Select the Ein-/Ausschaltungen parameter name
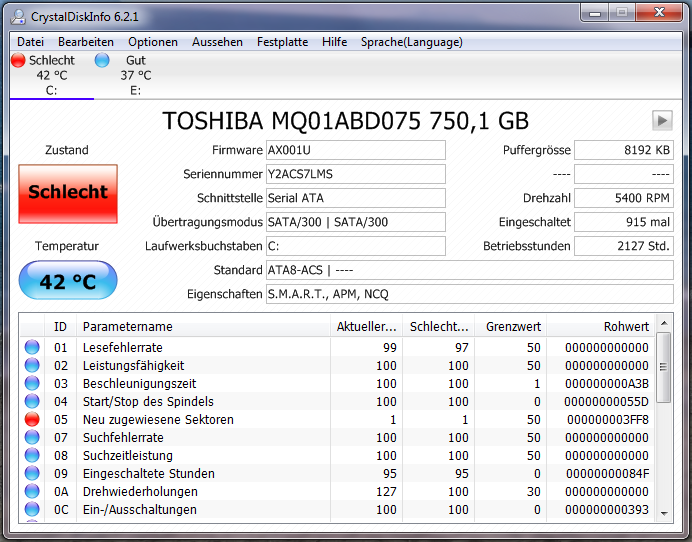Image resolution: width=692 pixels, height=542 pixels. click(140, 509)
